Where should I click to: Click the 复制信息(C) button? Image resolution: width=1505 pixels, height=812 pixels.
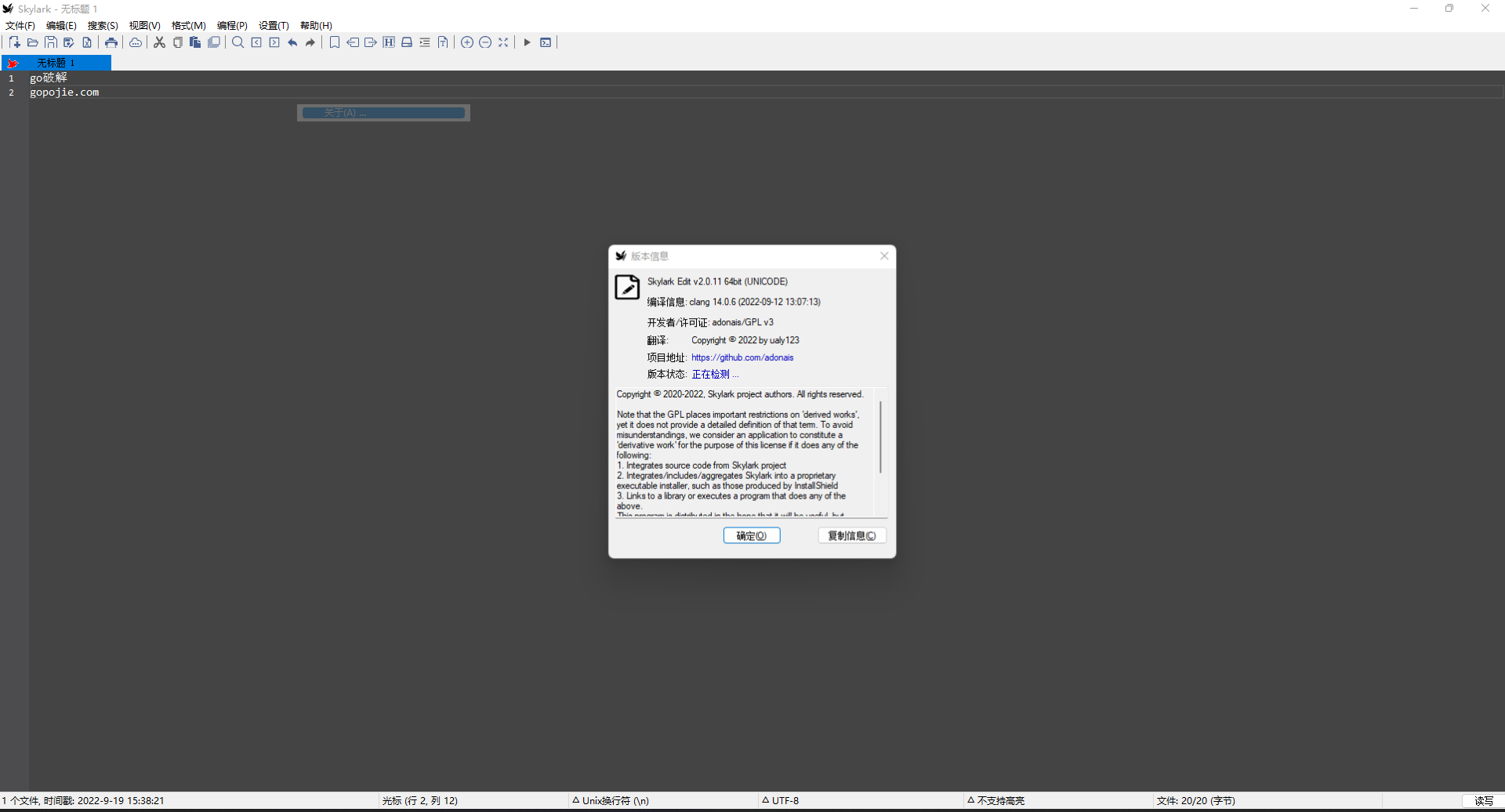pyautogui.click(x=852, y=535)
